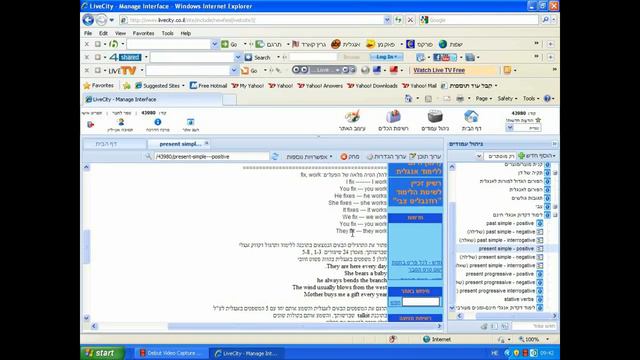Open the Favorites menu

click(x=143, y=33)
